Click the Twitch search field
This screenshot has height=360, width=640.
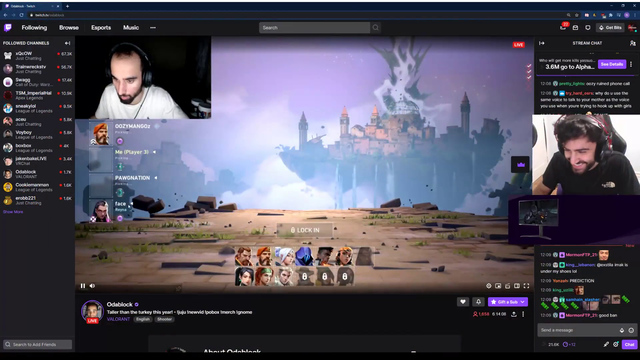tap(314, 28)
